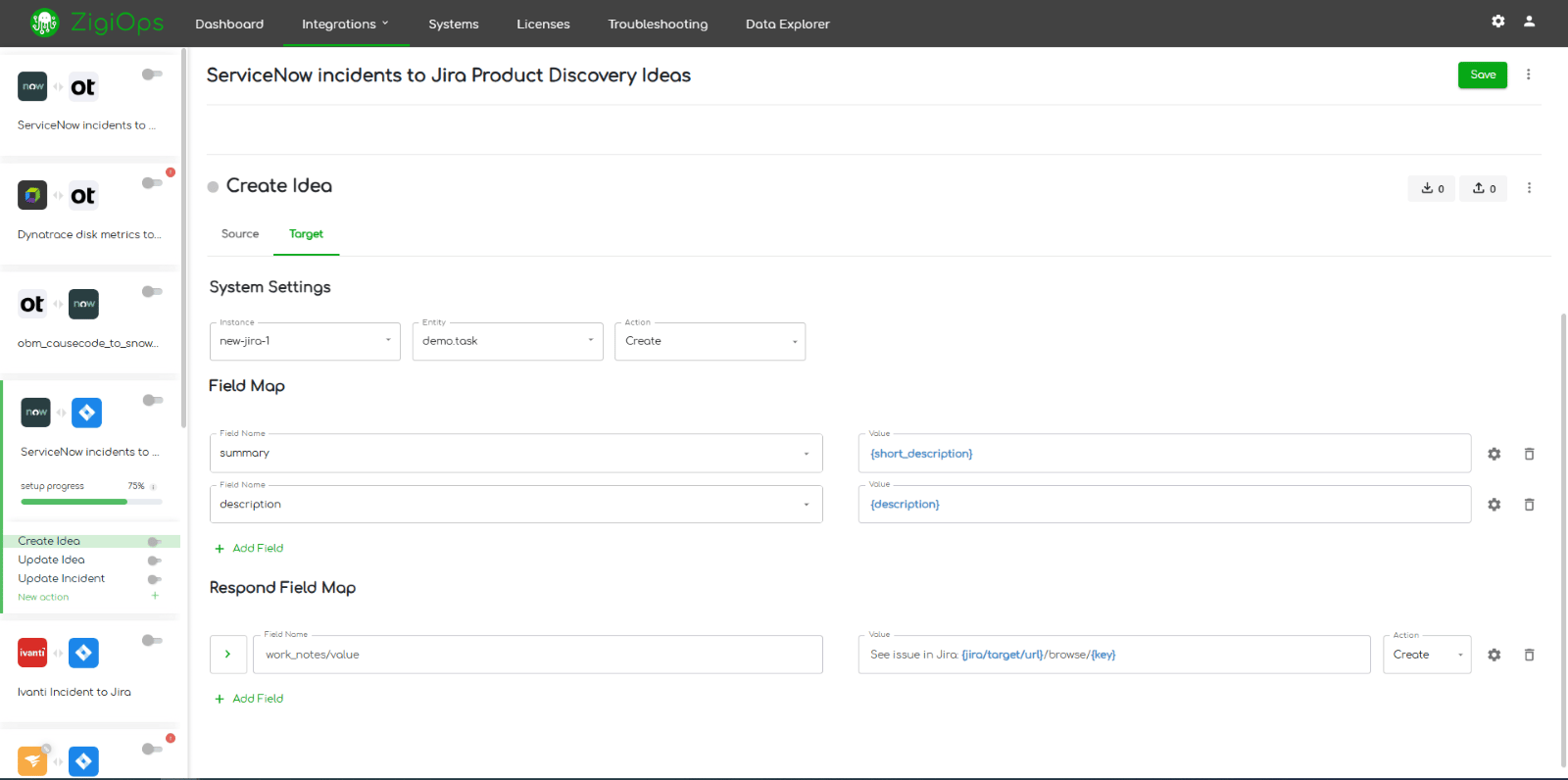Click the setup progress info icon
Viewport: 1568px width, 780px height.
tap(153, 486)
